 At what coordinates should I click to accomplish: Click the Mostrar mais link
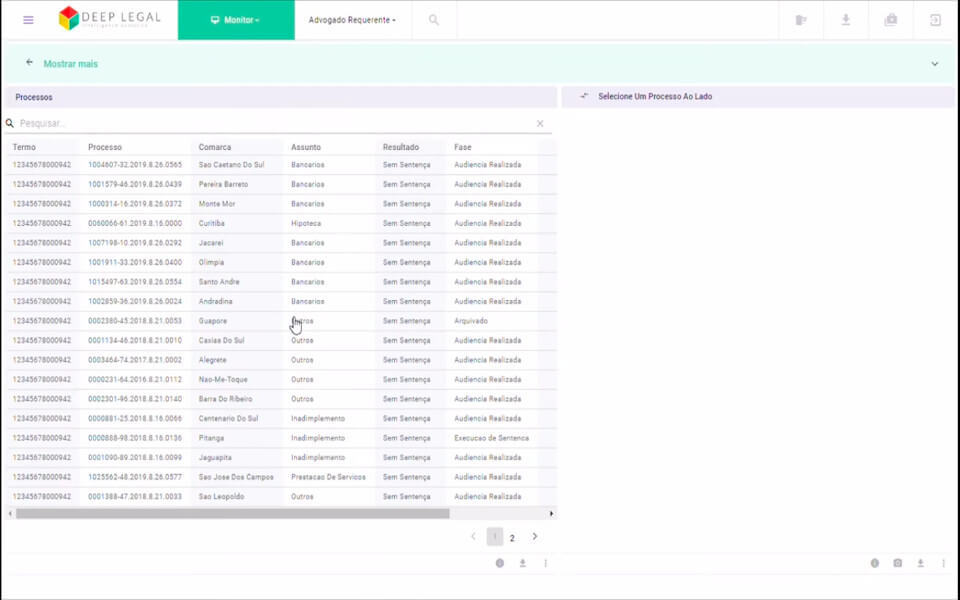point(70,64)
